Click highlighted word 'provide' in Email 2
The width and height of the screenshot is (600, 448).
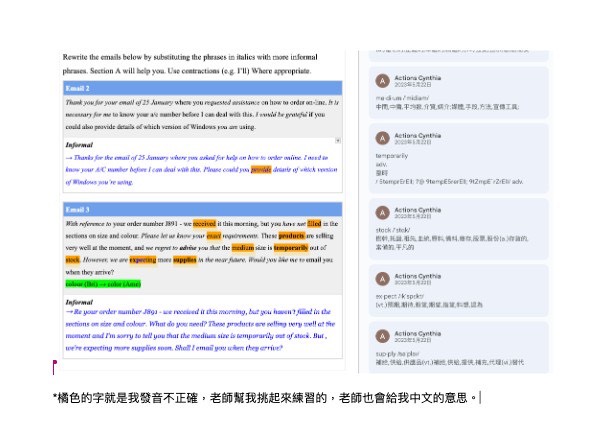[261, 170]
